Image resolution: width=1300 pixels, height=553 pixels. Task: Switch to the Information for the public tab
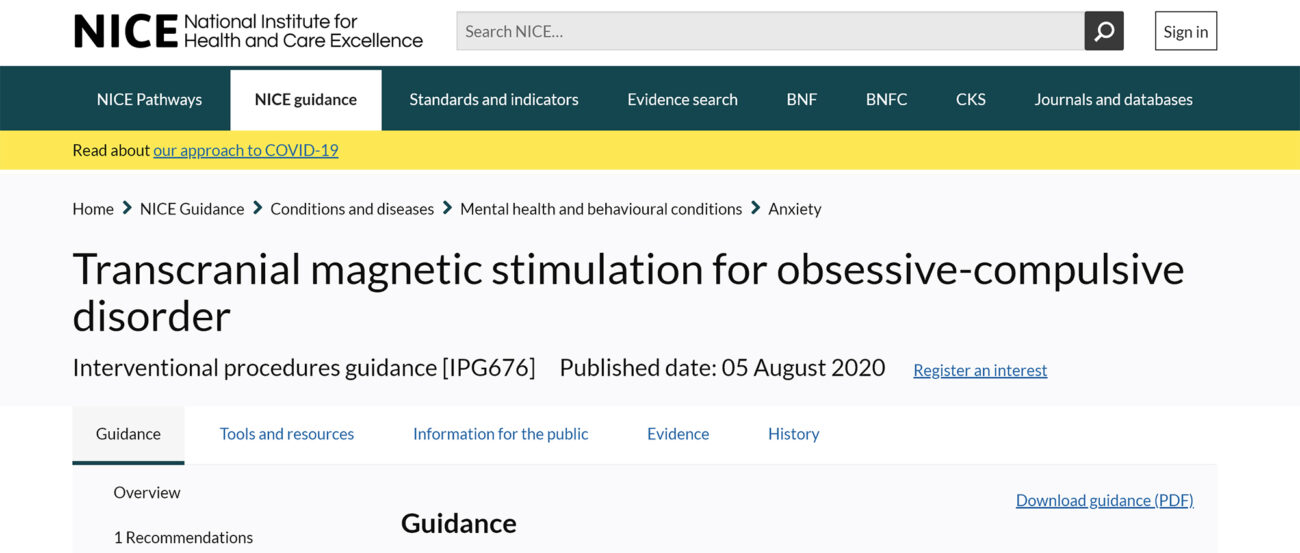500,434
